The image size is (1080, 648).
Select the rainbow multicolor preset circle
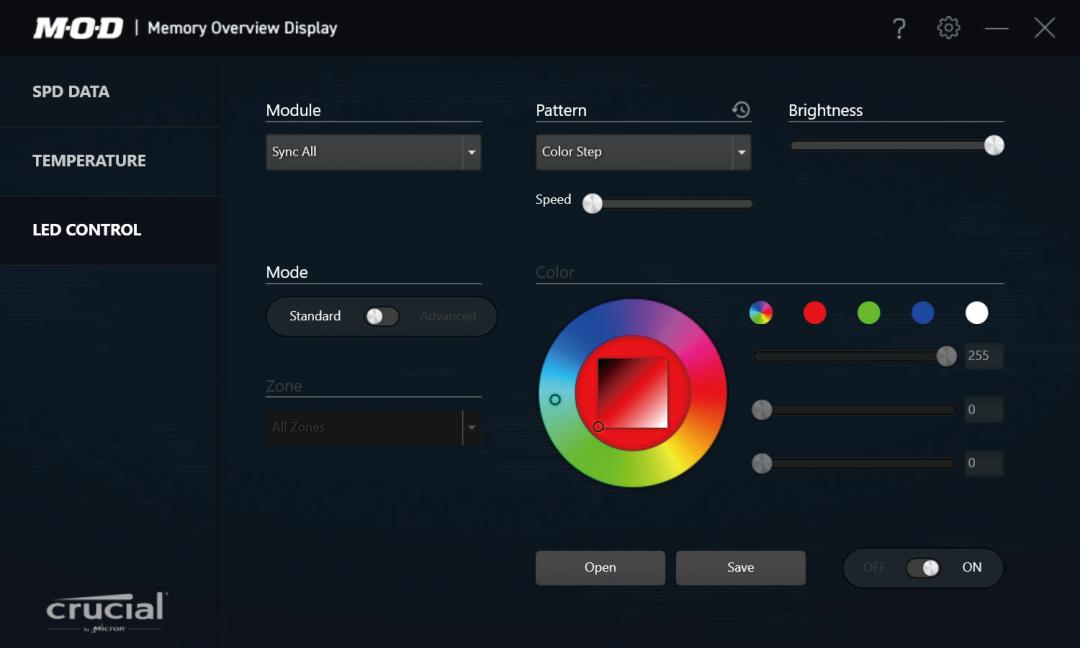point(761,313)
